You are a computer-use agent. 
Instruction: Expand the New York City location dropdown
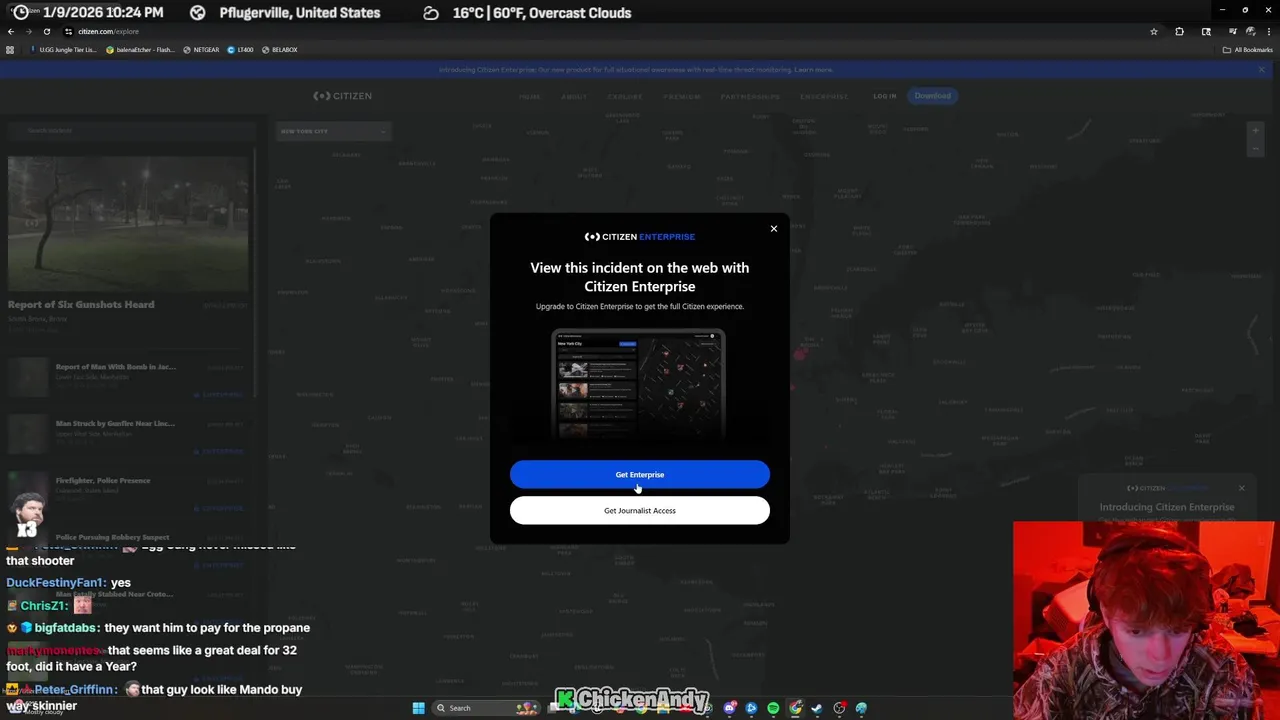(x=333, y=131)
